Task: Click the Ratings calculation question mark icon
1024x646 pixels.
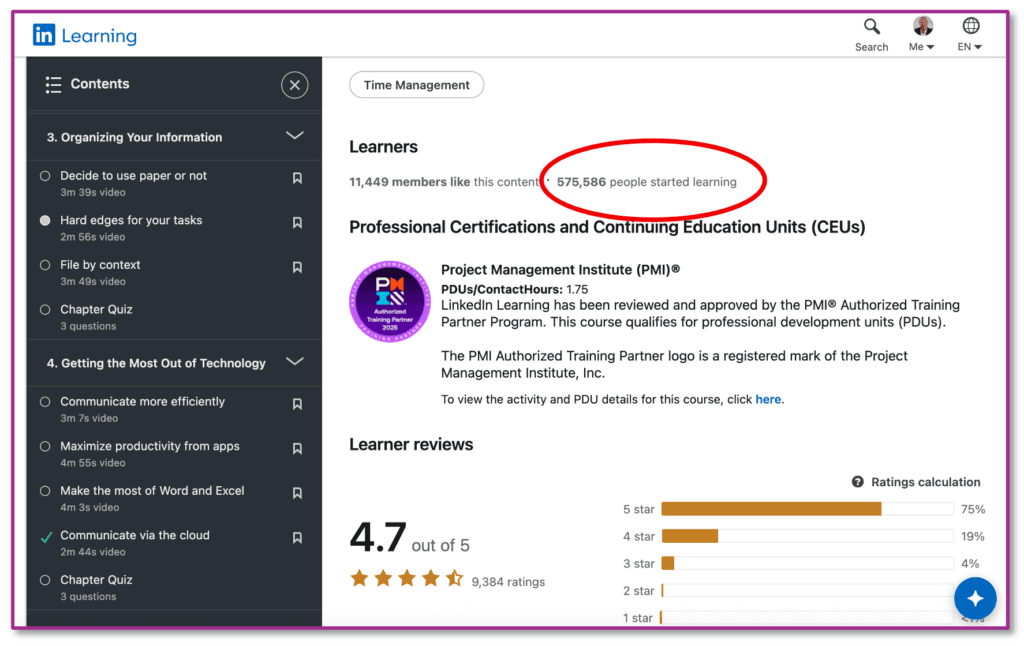Action: pos(857,482)
